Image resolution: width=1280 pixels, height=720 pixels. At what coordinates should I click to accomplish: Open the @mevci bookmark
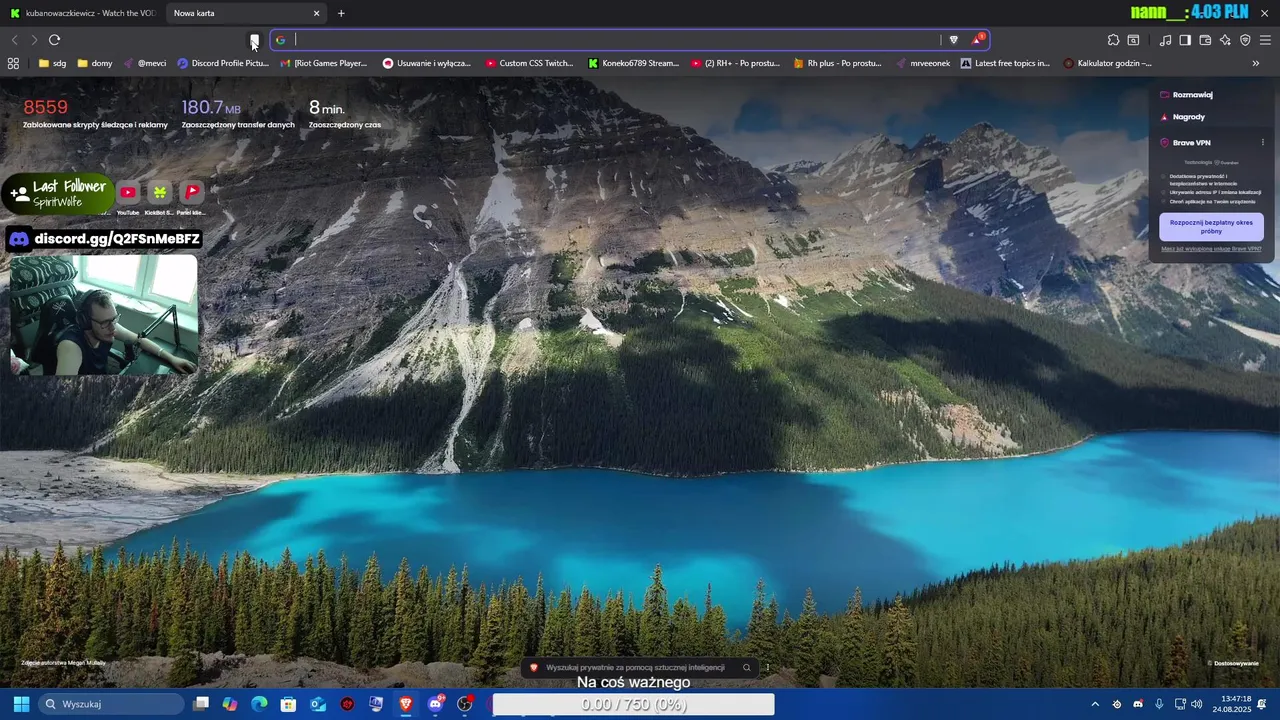click(145, 63)
